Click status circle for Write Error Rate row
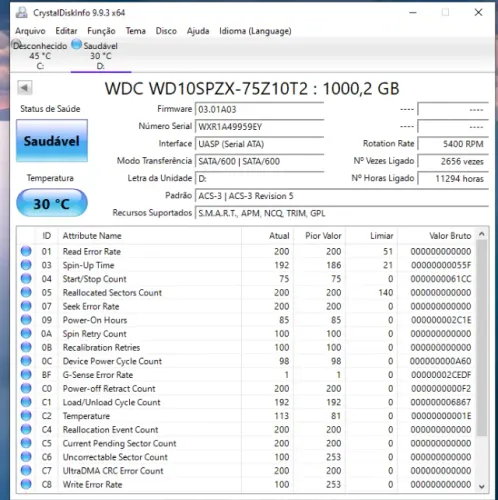 pyautogui.click(x=26, y=484)
